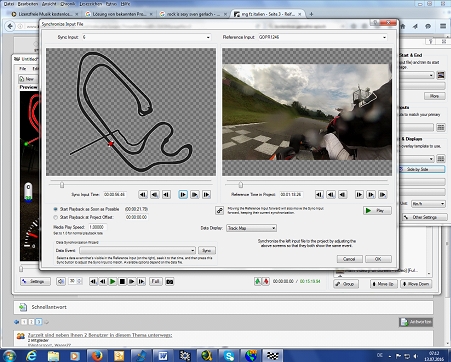The width and height of the screenshot is (451, 362).
Task: Step Reference Input forward by the medium step
Action: 371,194
